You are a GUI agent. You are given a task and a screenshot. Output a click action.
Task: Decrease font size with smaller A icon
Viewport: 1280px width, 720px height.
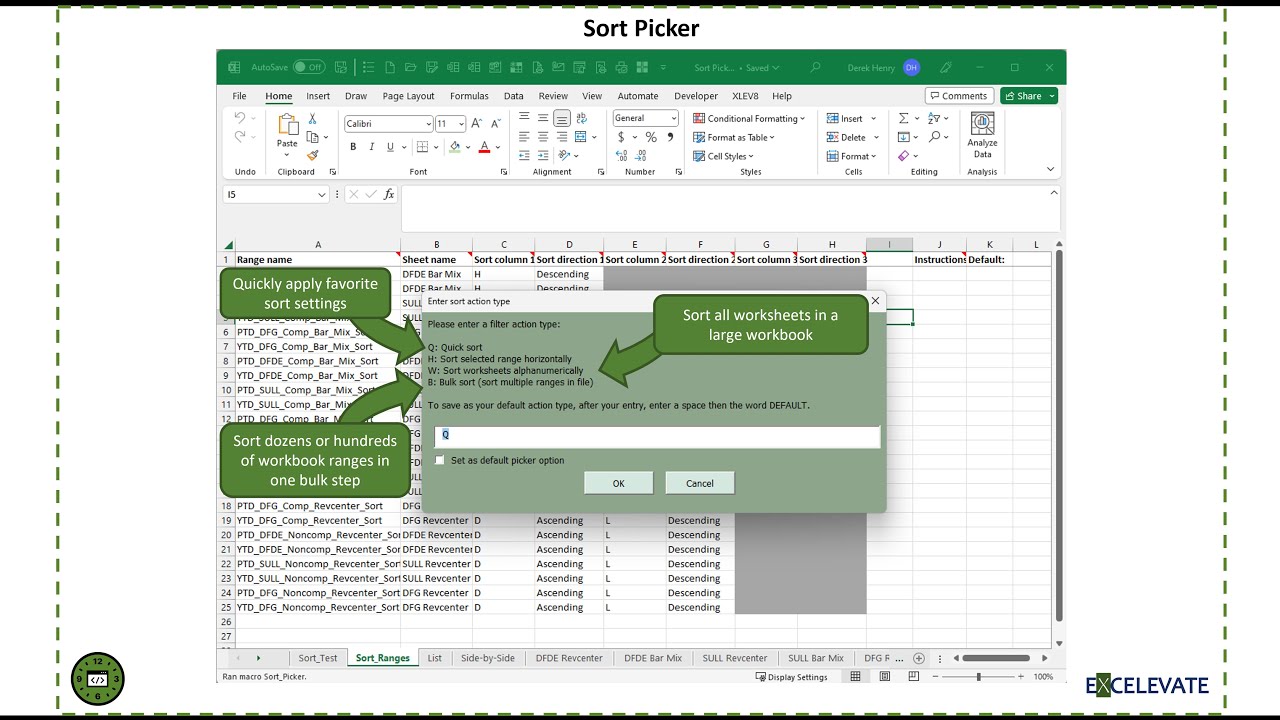495,123
